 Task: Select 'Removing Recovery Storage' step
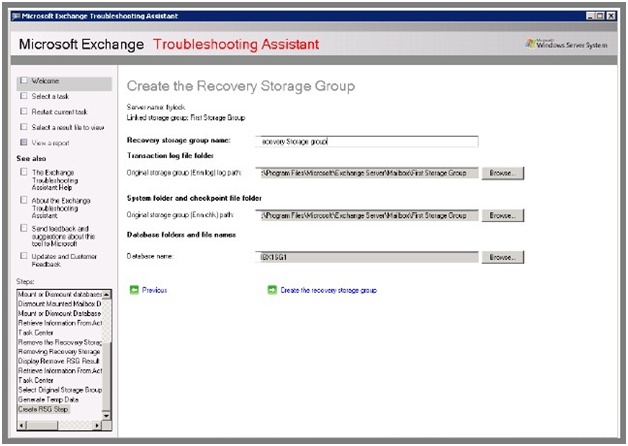coord(60,352)
